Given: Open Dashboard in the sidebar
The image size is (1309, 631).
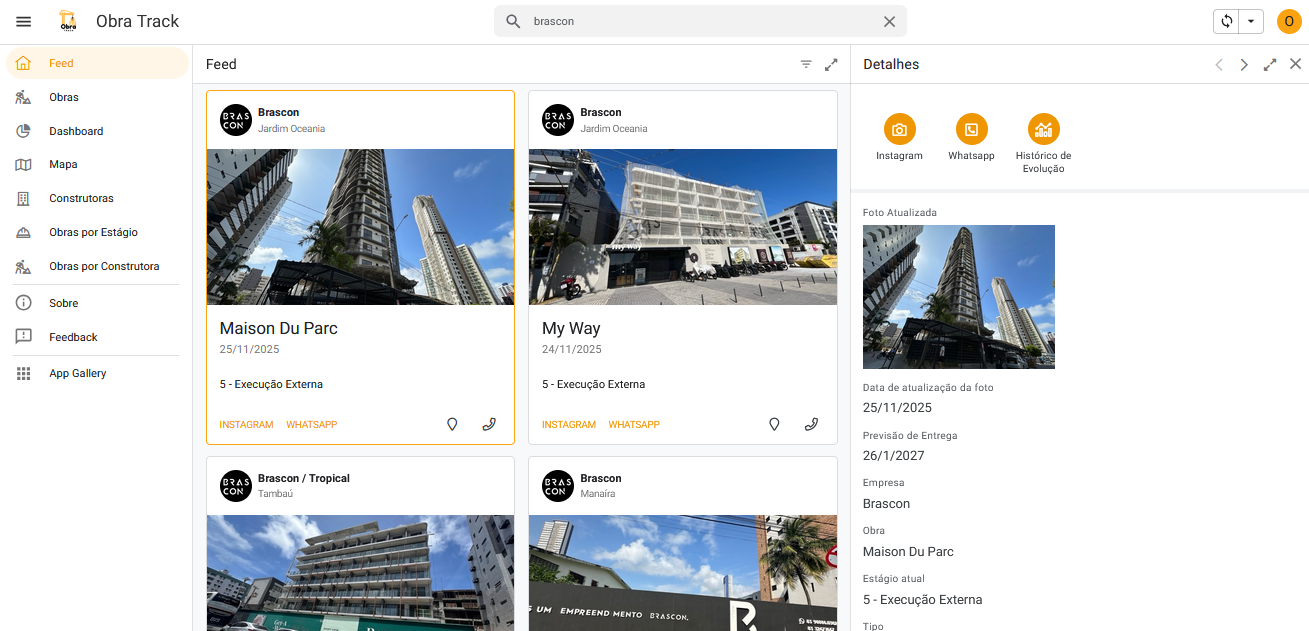Looking at the screenshot, I should pyautogui.click(x=76, y=131).
